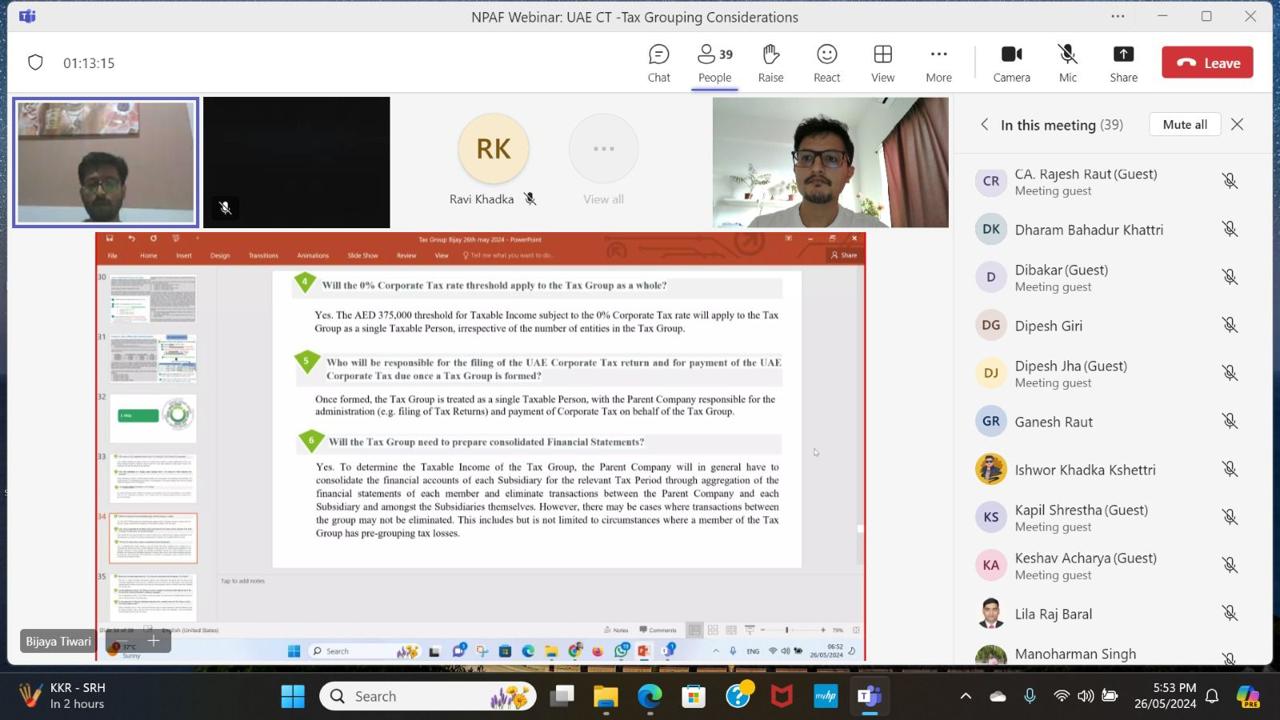Open Microsoft Edge from the taskbar

point(650,696)
